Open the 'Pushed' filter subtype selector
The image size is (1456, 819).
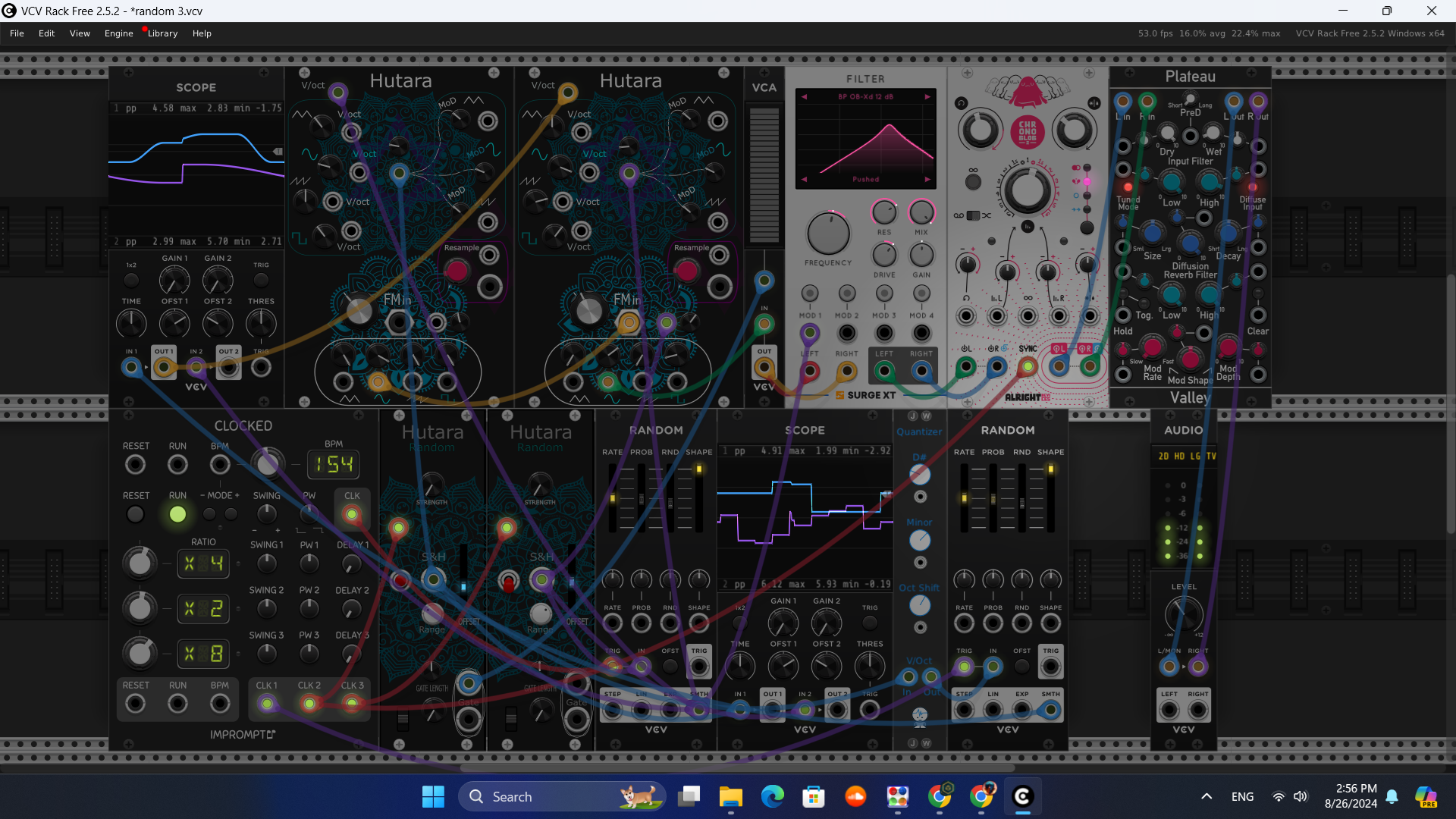pos(865,180)
